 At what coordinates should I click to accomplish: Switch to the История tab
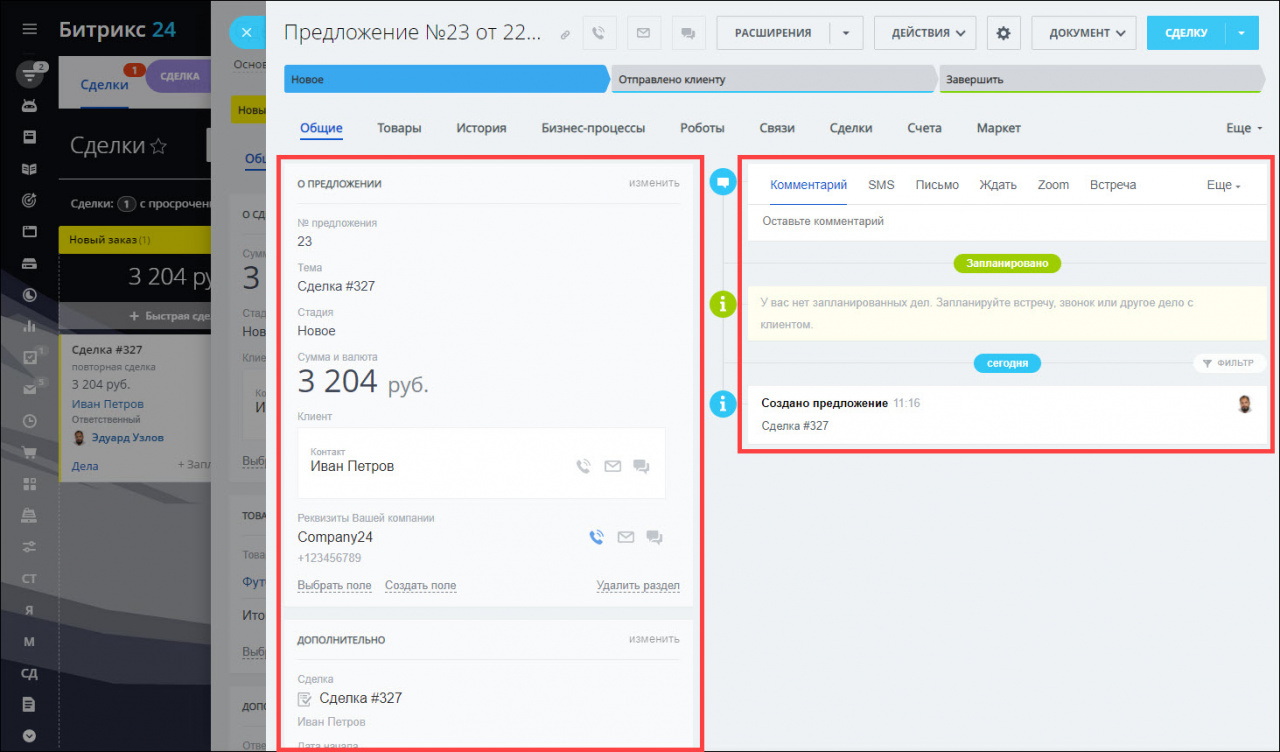tap(481, 128)
